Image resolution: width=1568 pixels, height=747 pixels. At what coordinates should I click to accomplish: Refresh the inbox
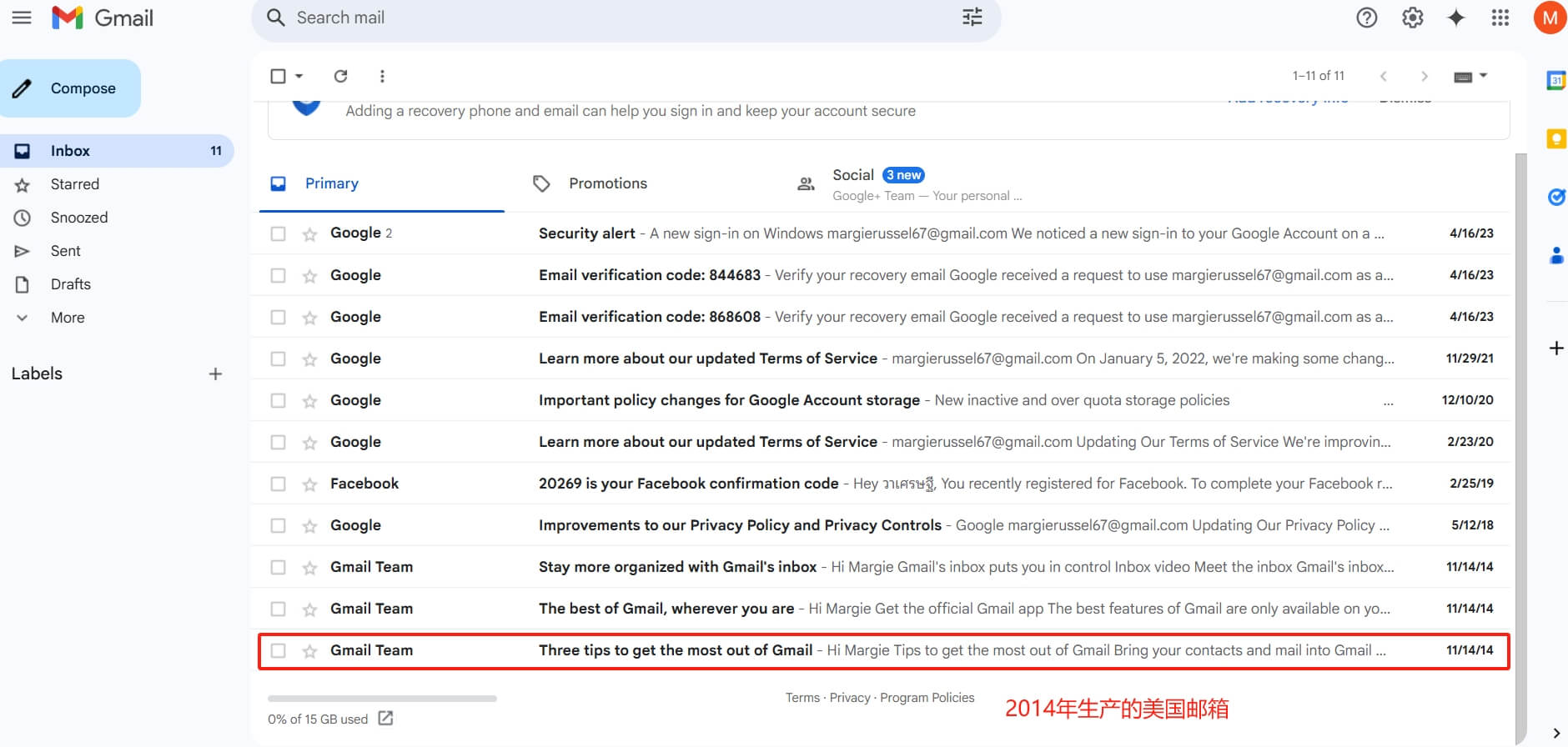point(340,76)
